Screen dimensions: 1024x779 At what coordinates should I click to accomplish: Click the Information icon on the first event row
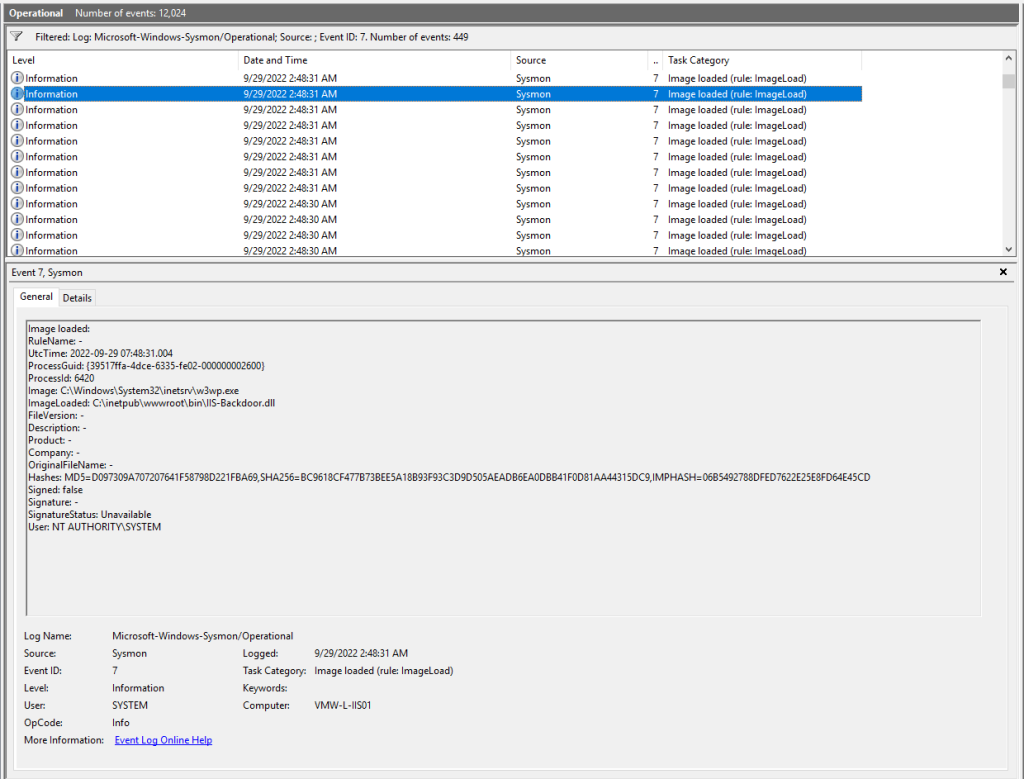pos(15,78)
